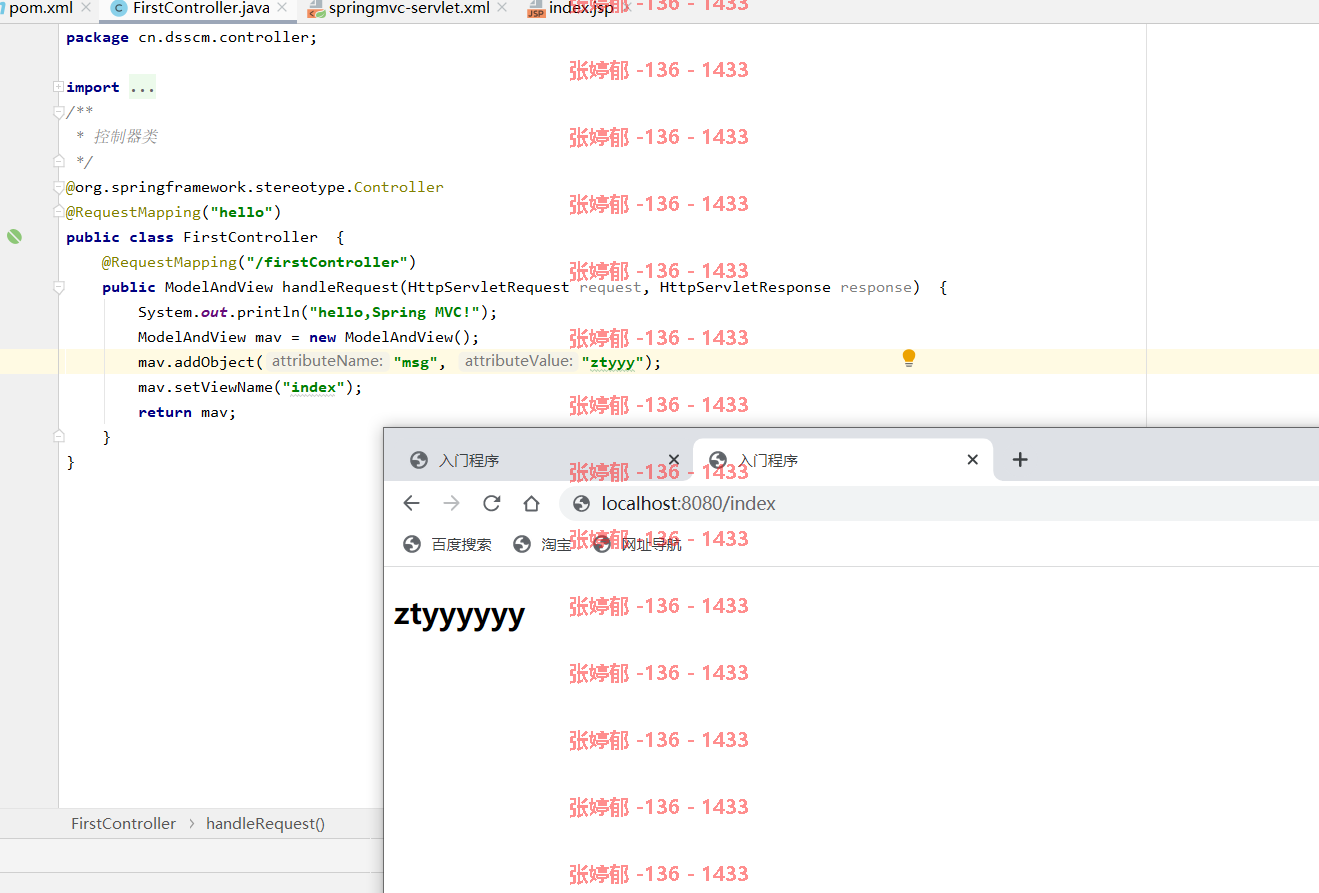Select the FirstController.java tab

click(x=200, y=8)
